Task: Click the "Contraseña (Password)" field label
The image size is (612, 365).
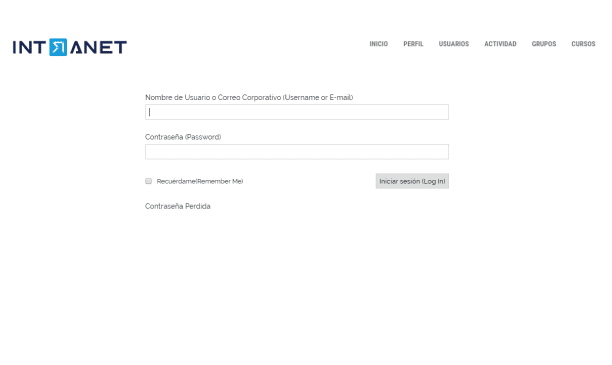Action: (x=183, y=137)
